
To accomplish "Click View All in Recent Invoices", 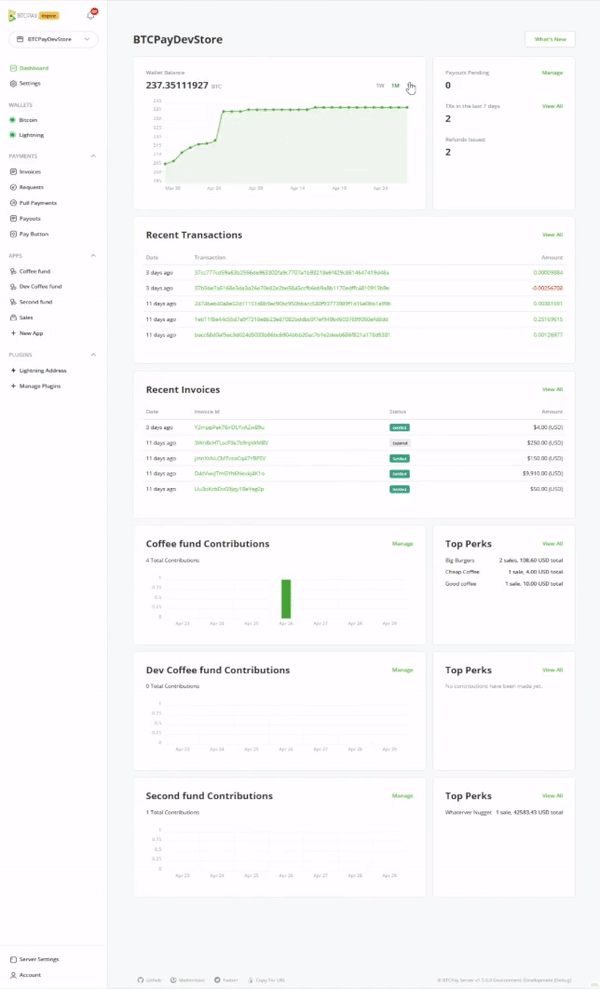I will [x=552, y=389].
